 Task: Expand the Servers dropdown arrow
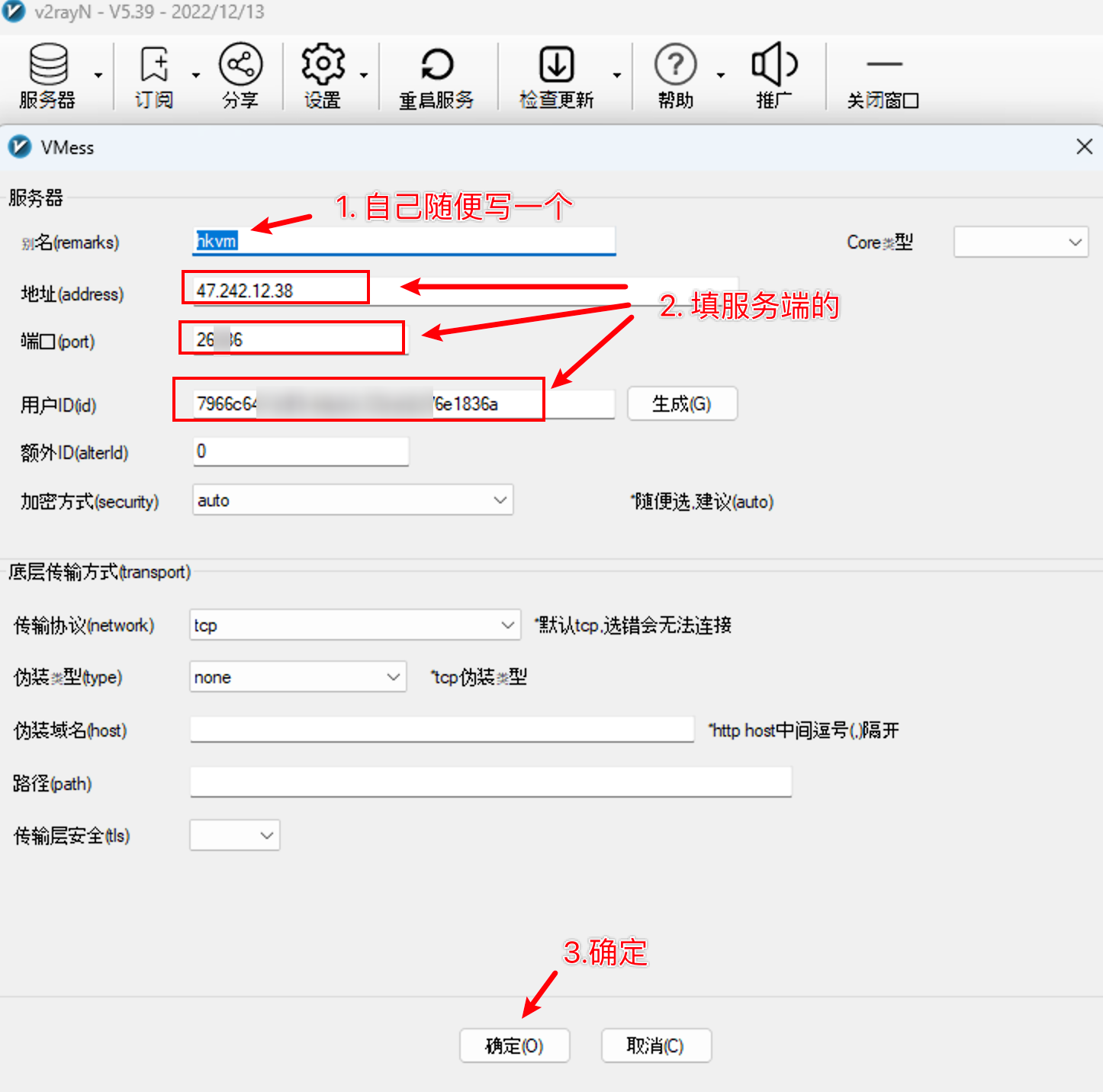[x=98, y=75]
